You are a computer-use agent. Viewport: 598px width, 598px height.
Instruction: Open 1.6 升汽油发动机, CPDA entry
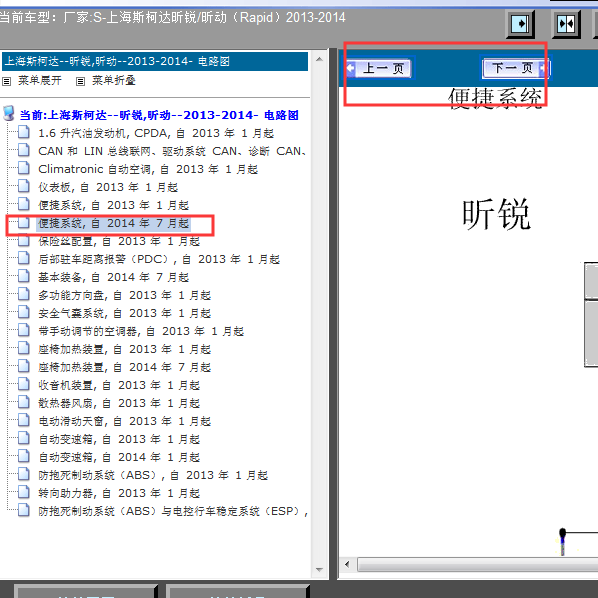156,133
